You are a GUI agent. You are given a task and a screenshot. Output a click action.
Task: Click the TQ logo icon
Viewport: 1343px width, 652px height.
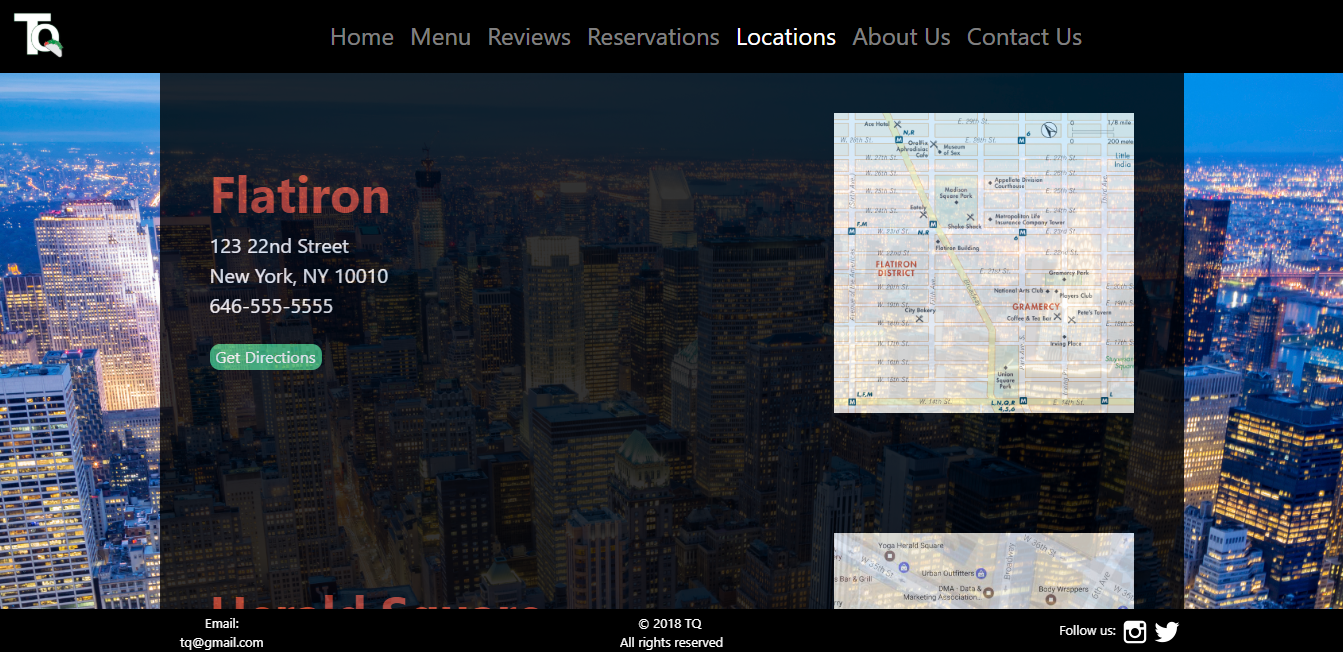point(37,35)
